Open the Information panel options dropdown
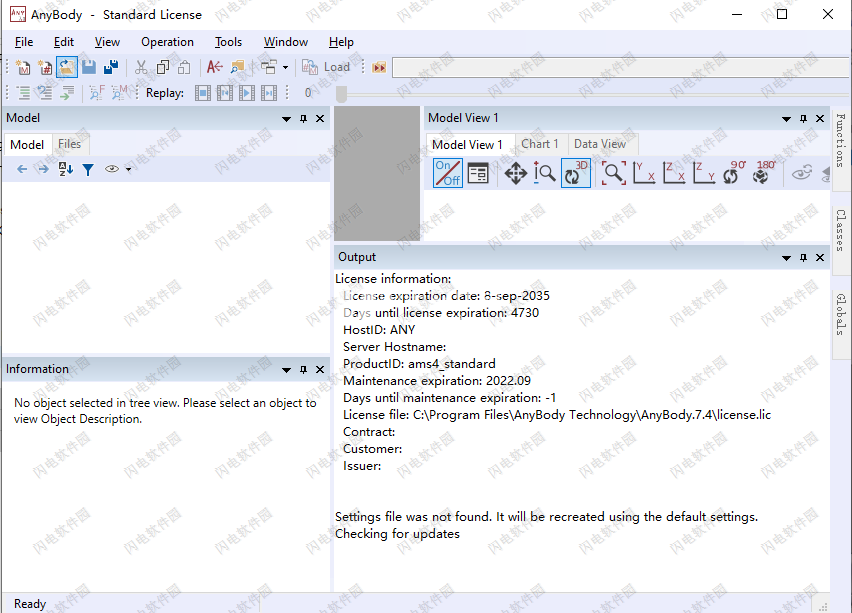Image resolution: width=852 pixels, height=613 pixels. [286, 370]
